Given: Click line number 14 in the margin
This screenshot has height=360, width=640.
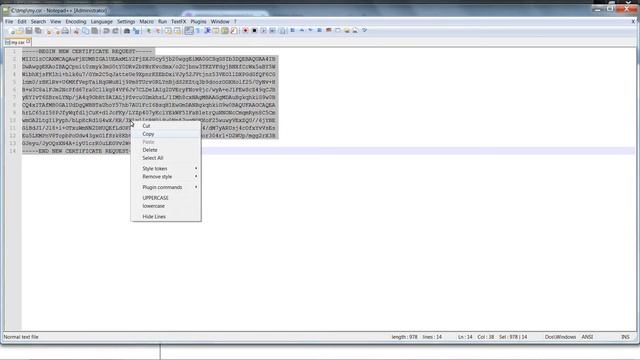Looking at the screenshot, I should point(13,151).
